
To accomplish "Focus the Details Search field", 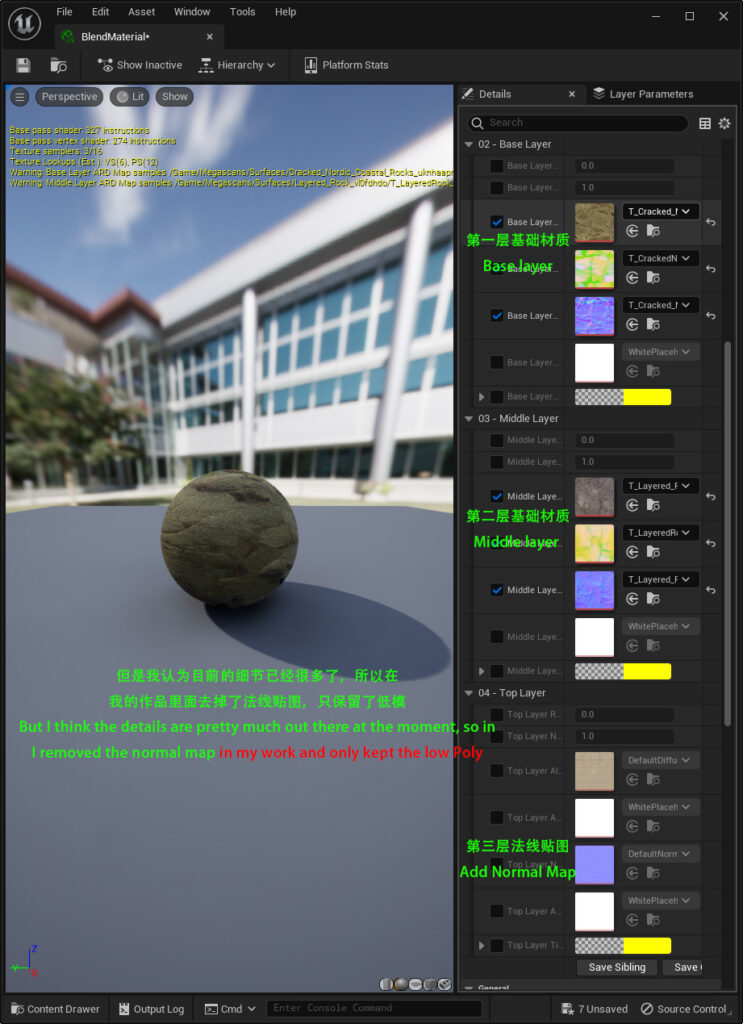I will pos(578,123).
